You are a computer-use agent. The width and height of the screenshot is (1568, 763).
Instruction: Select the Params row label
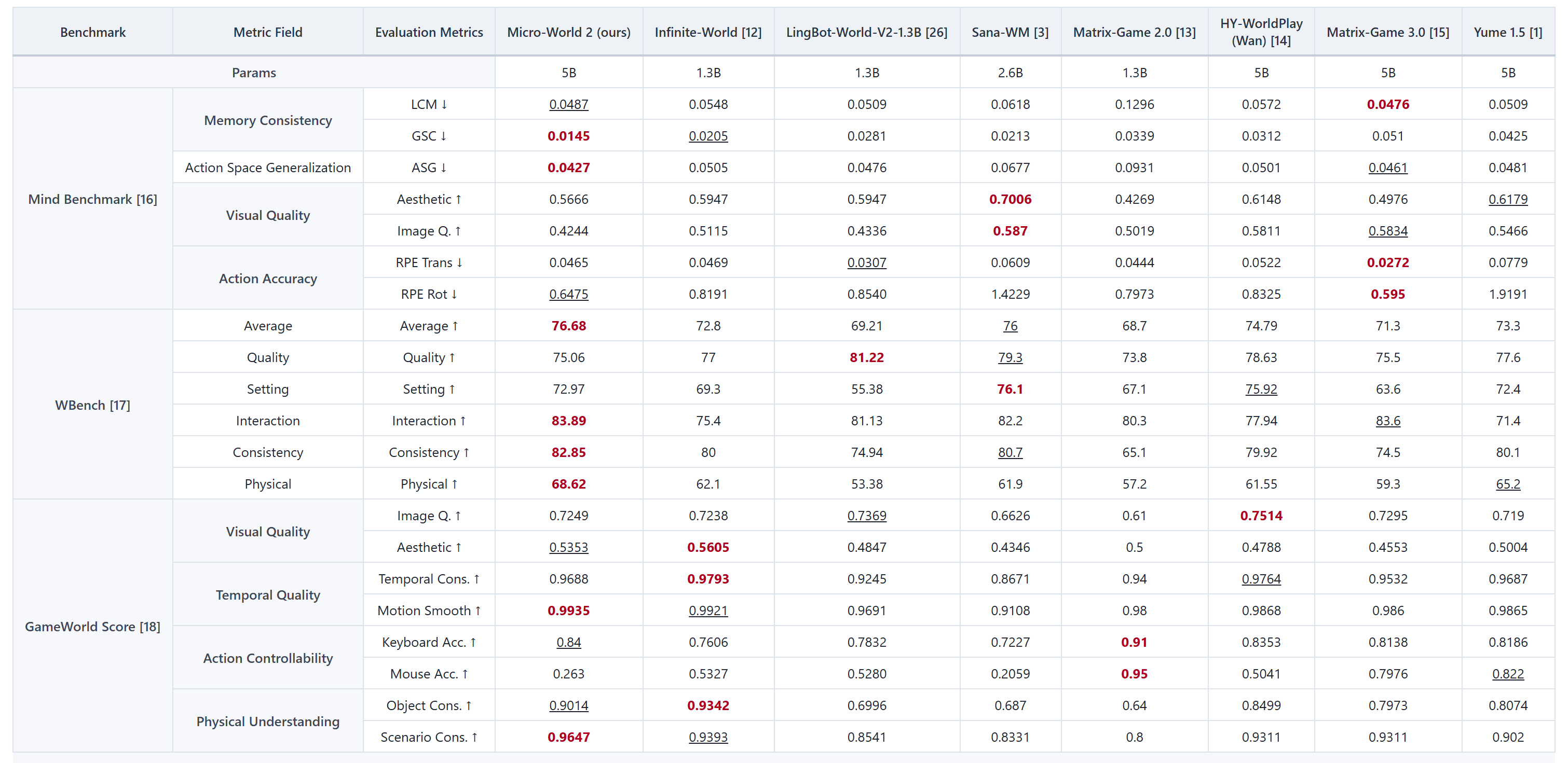click(254, 73)
